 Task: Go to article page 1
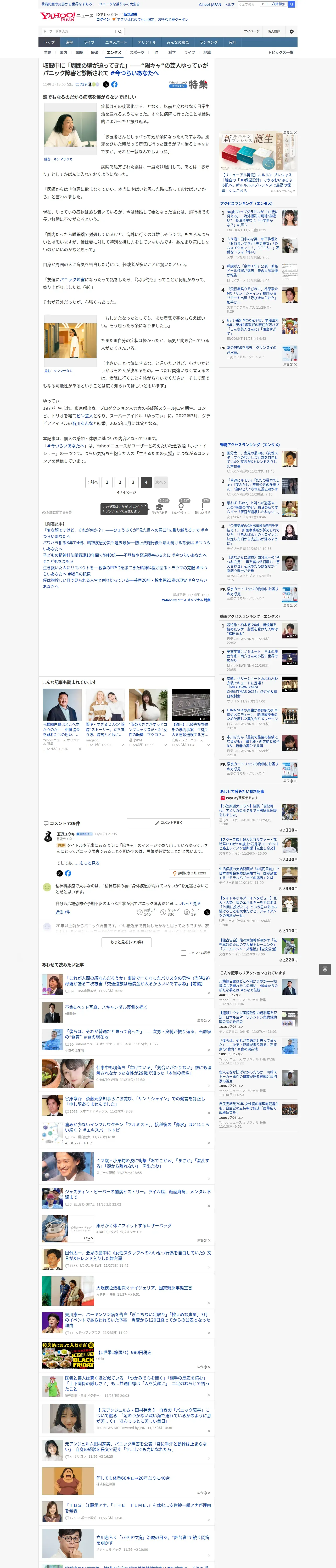(107, 482)
